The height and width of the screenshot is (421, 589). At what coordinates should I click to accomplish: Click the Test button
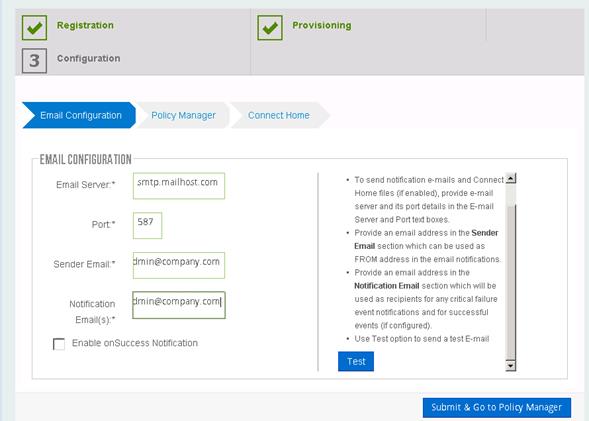(x=356, y=361)
